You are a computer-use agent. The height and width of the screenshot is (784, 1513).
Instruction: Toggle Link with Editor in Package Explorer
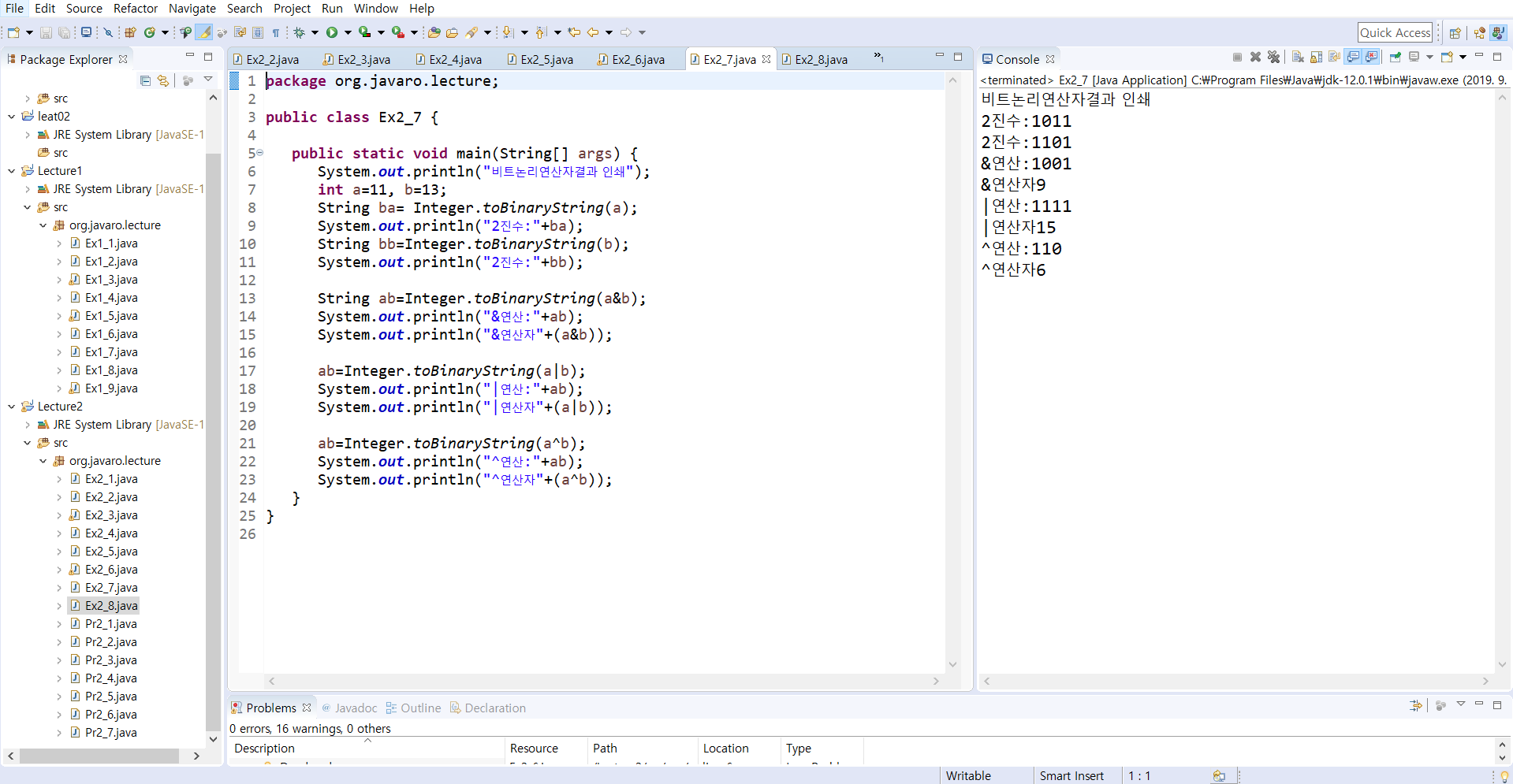(x=163, y=80)
